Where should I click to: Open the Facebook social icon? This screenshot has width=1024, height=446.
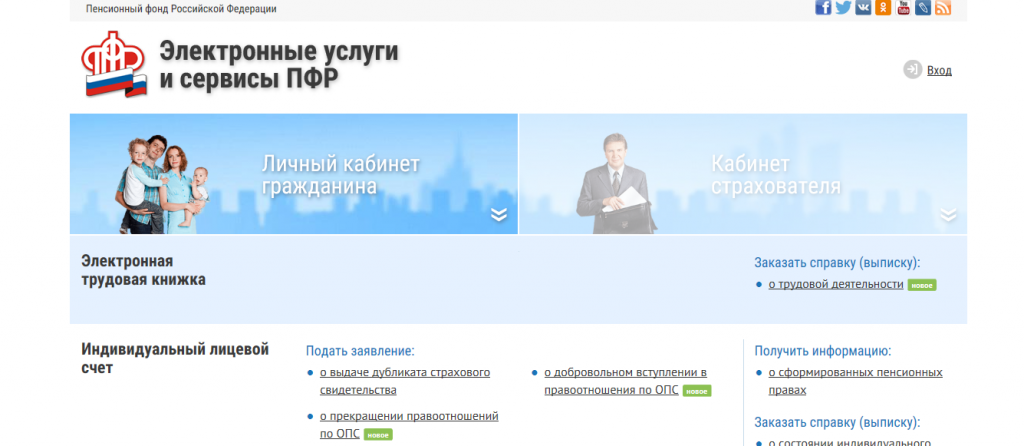[823, 7]
